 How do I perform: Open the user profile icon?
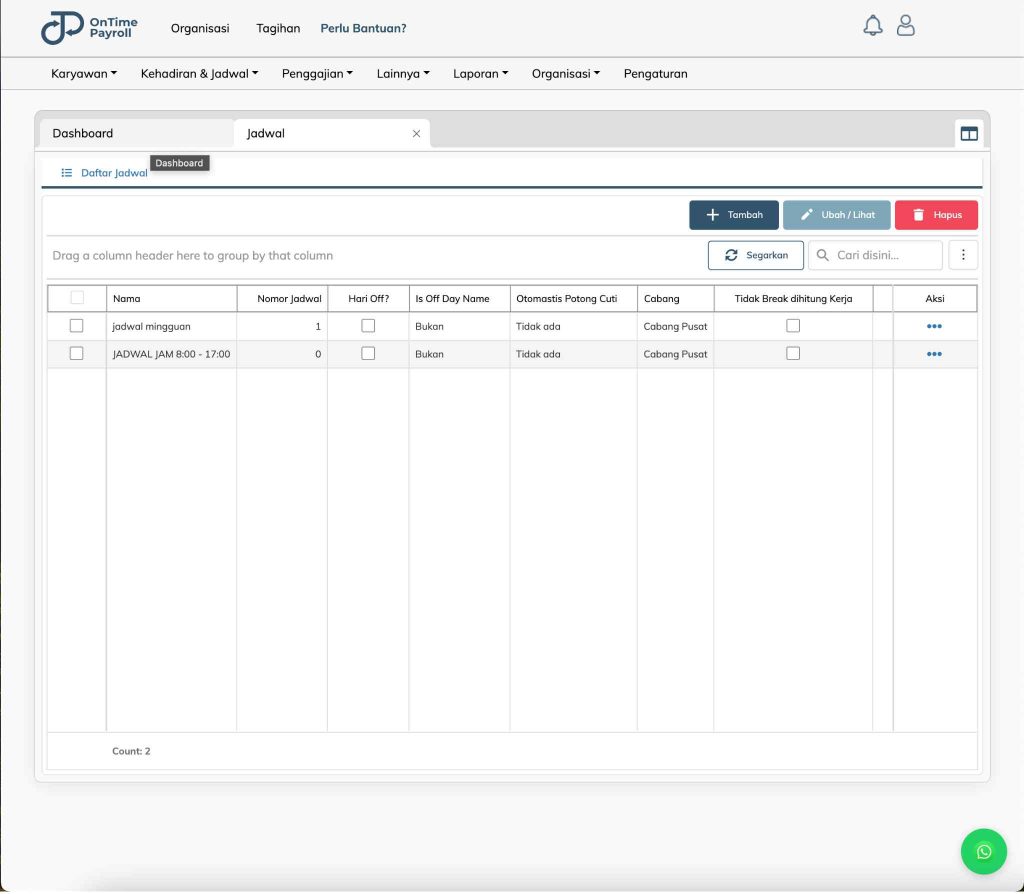coord(905,26)
